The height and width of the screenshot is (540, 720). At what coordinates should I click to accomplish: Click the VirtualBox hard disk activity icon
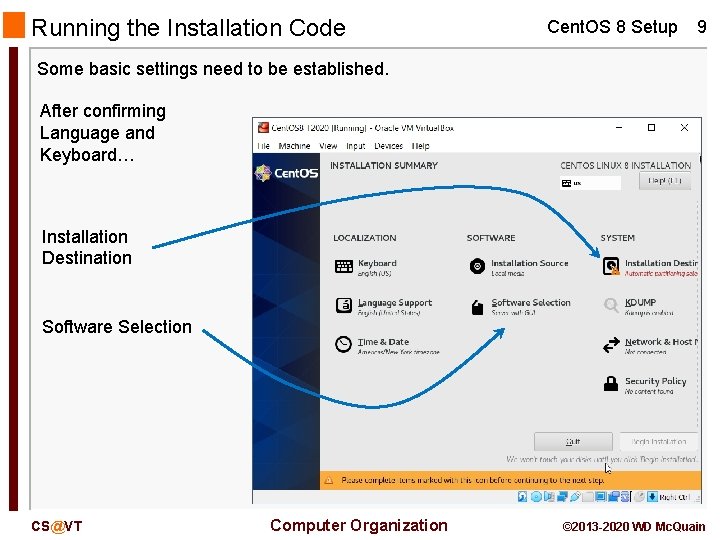(x=523, y=496)
